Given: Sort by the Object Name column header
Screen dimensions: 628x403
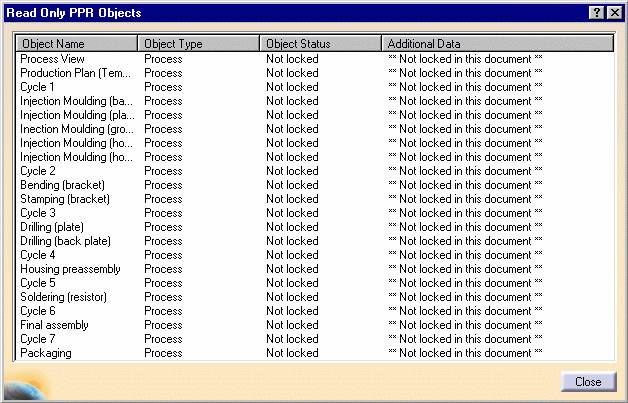Looking at the screenshot, I should point(77,44).
